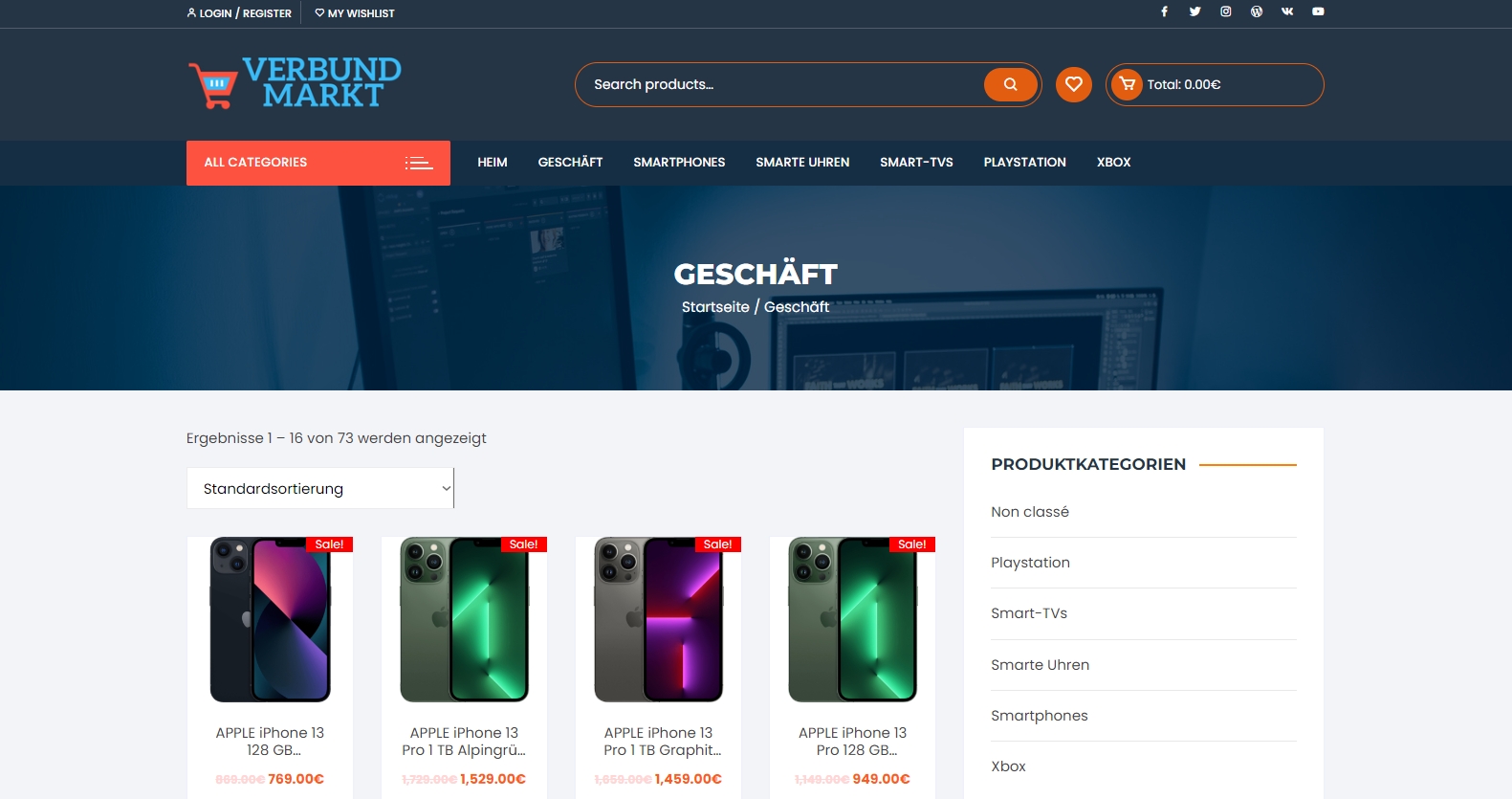Screen dimensions: 1512x799
Task: Open the Standardsortierung sorting dropdown
Action: pyautogui.click(x=320, y=488)
